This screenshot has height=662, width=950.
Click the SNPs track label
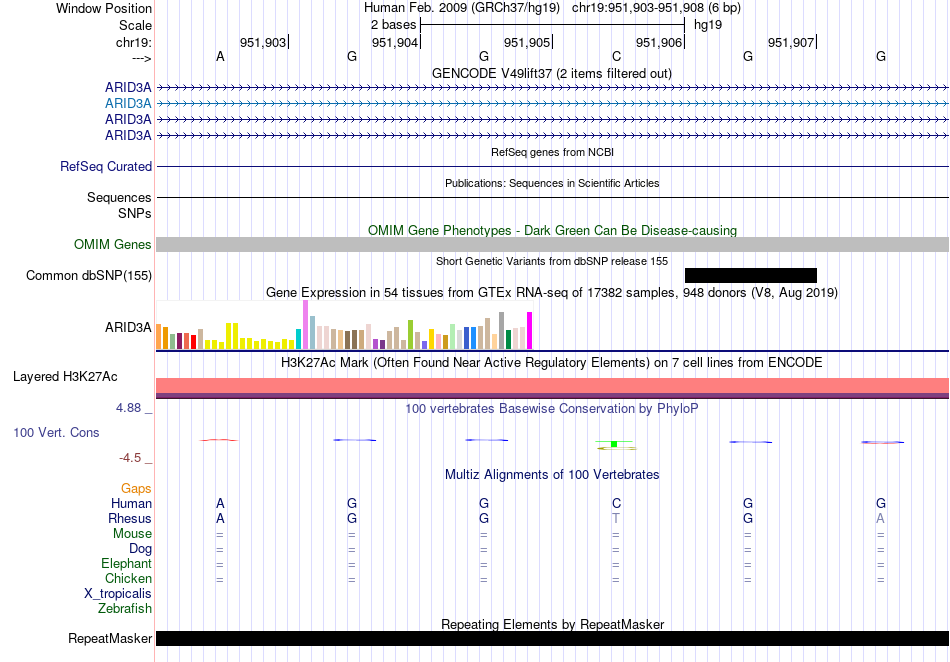click(135, 213)
